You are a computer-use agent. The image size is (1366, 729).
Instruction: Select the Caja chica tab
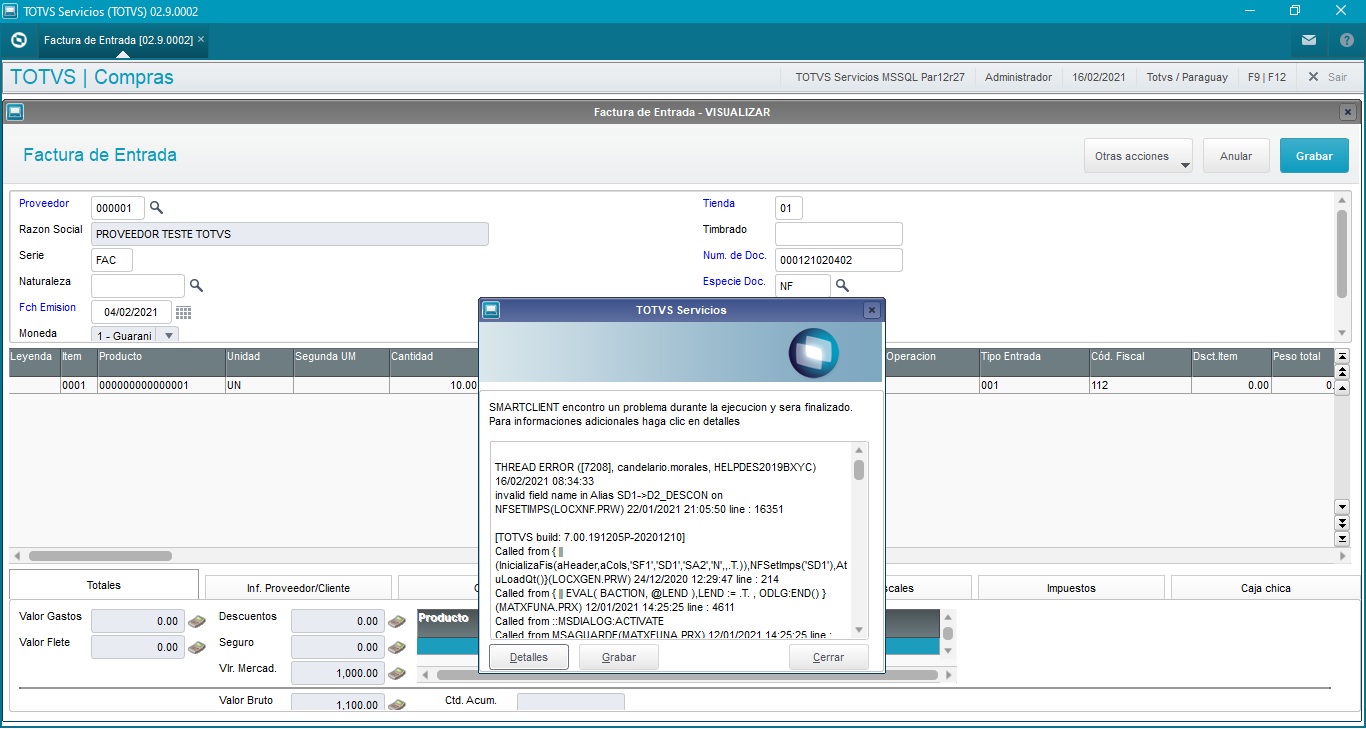[x=1265, y=588]
